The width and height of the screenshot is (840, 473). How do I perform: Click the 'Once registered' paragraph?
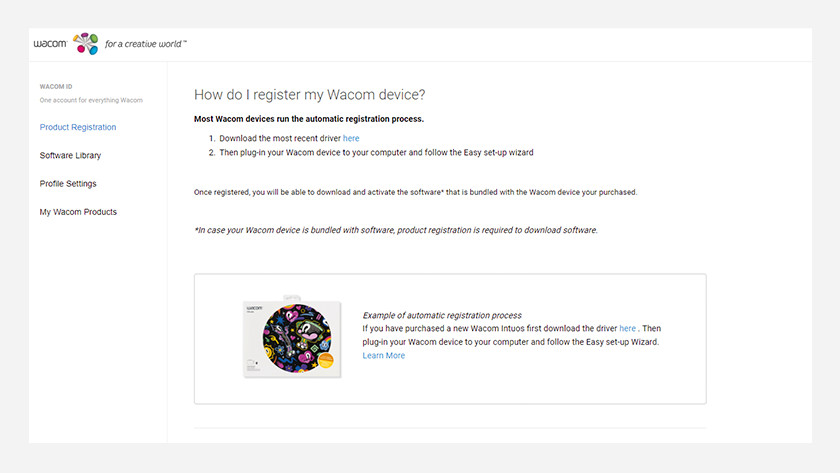click(x=415, y=191)
